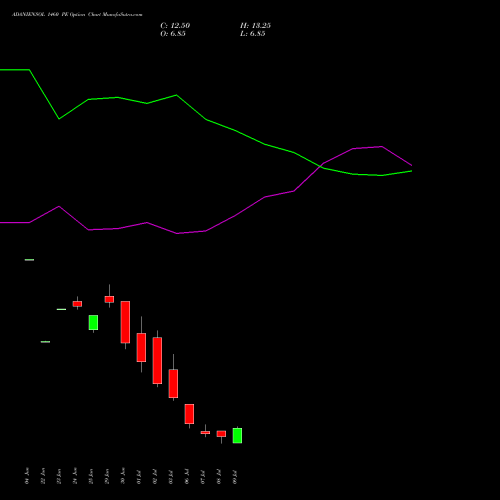
Task: Click the open value 'O: 6.85'
Action: point(173,34)
